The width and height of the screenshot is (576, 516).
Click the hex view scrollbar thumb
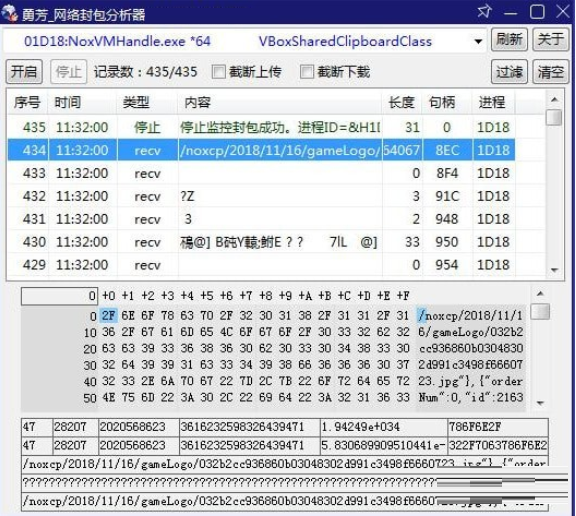540,311
